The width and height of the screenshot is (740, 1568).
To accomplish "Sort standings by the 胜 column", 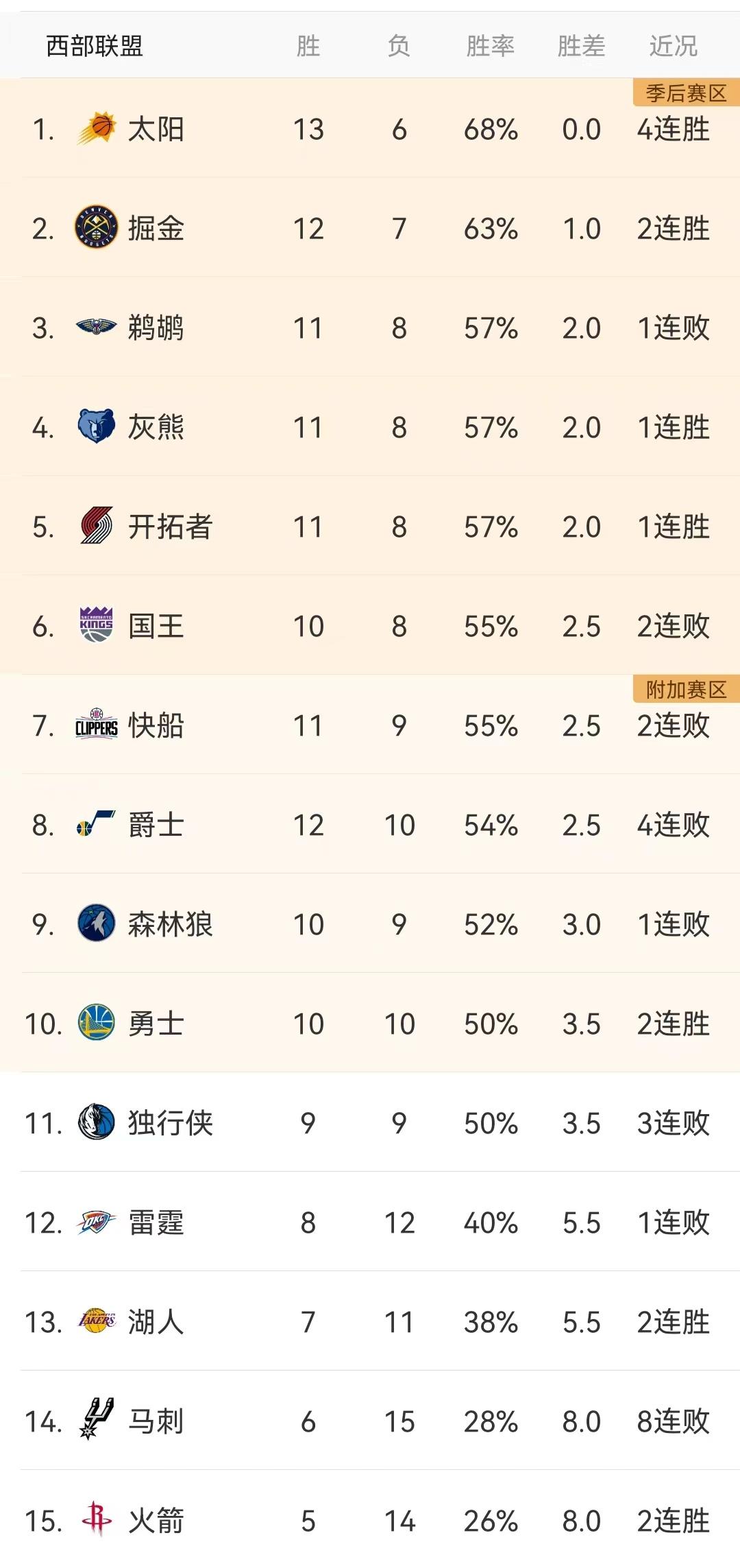I will pos(308,45).
